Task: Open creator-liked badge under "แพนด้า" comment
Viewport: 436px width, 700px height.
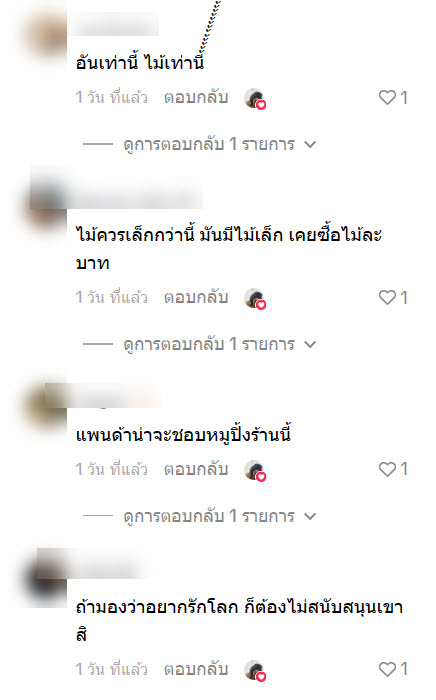Action: pos(255,470)
